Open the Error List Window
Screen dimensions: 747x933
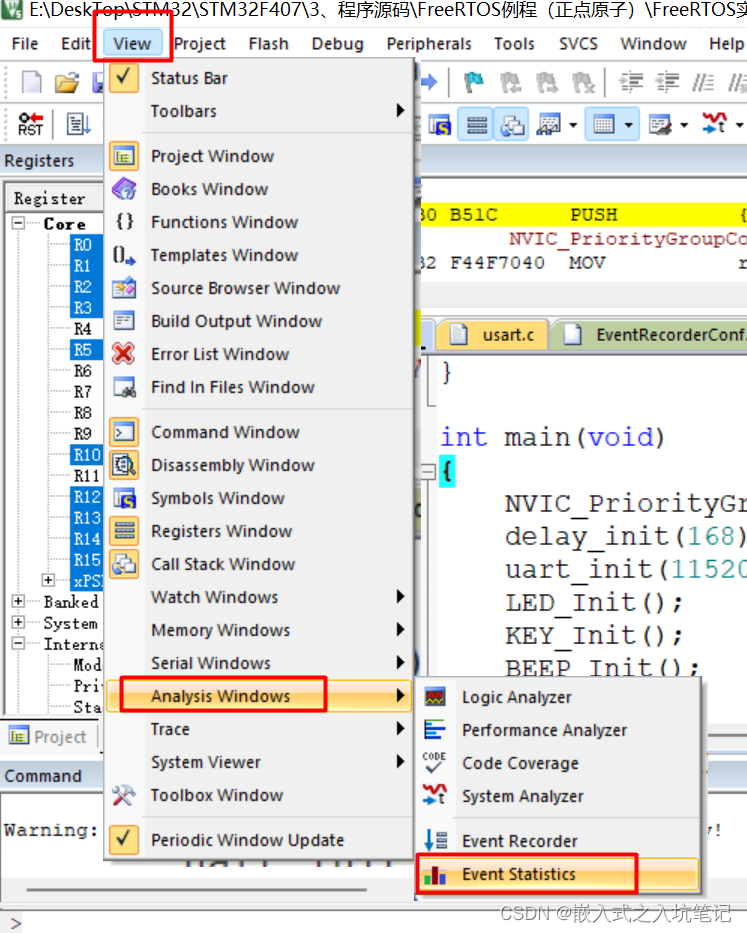[x=259, y=355]
